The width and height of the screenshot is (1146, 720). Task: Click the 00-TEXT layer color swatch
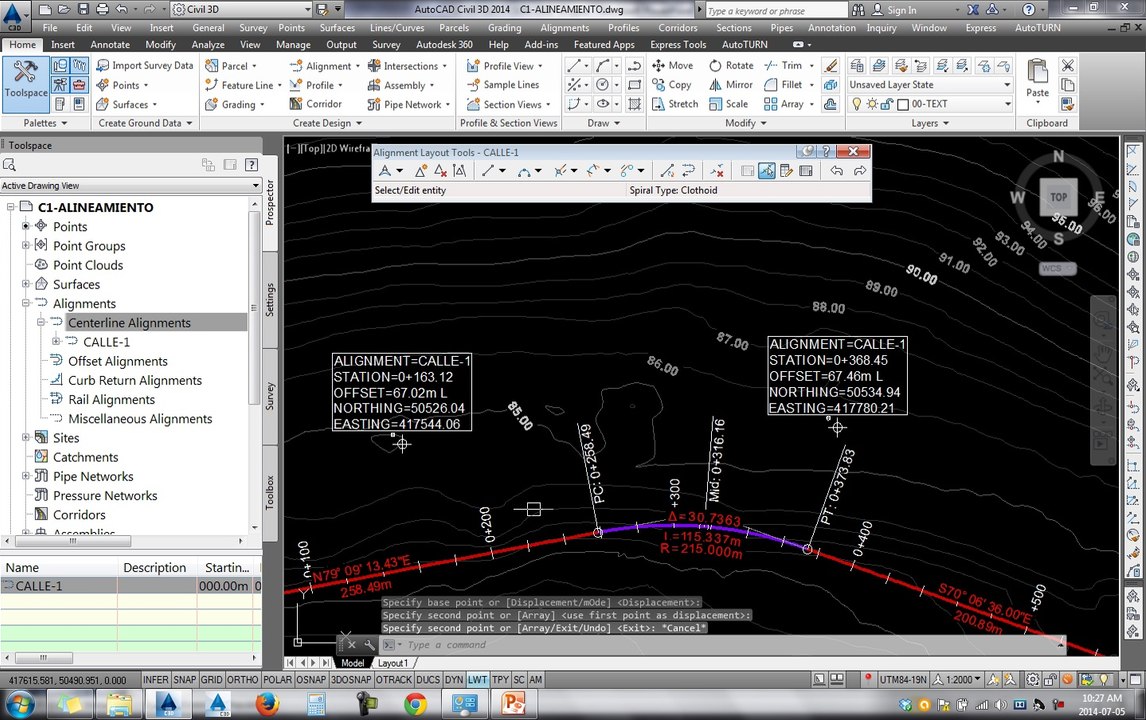903,105
